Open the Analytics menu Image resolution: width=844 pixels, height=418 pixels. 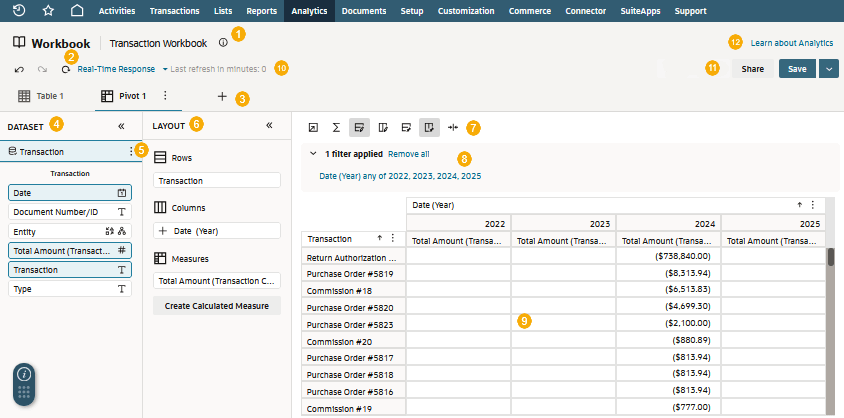coord(309,11)
